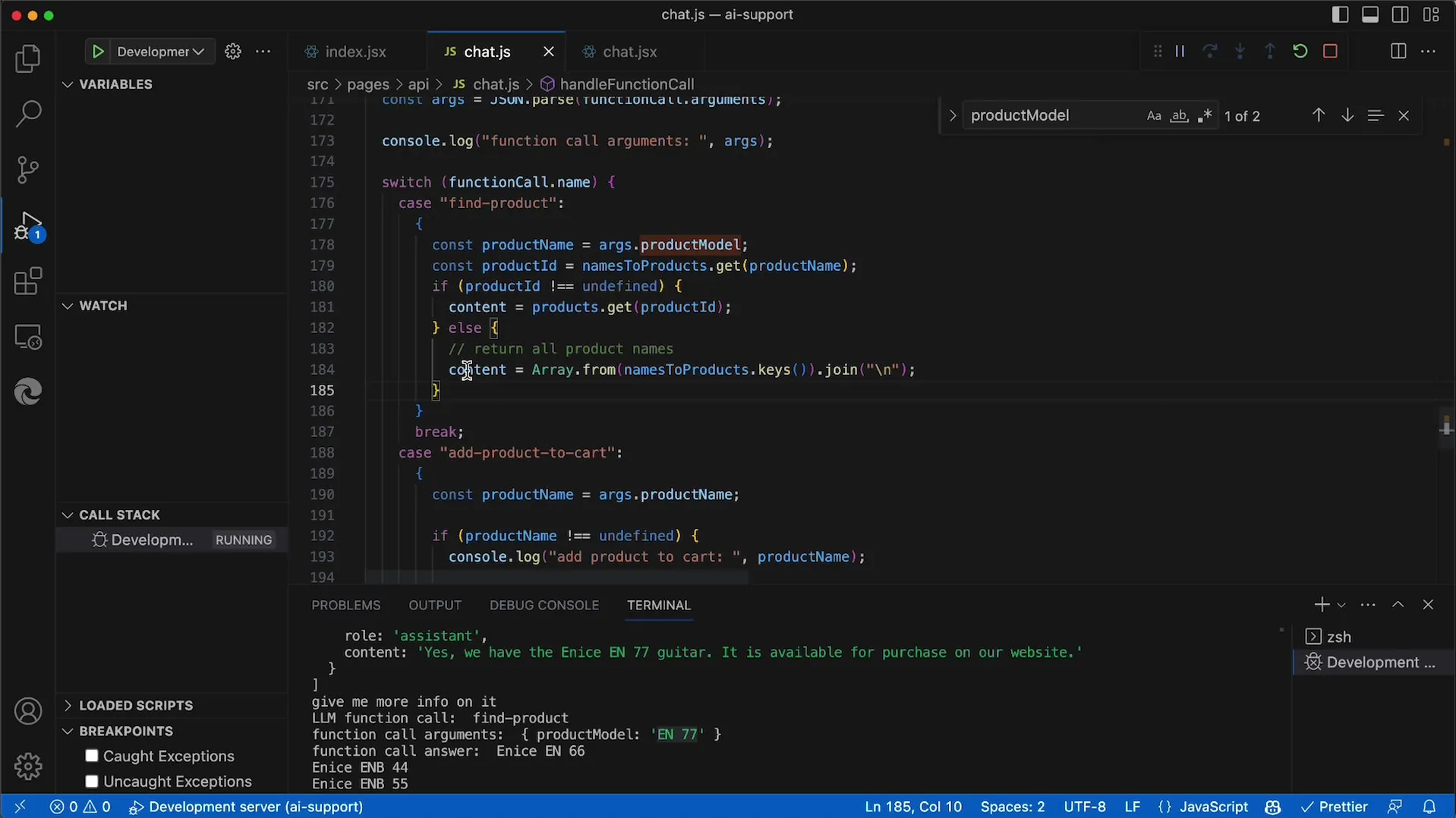Toggle Match Whole Word in find widget

pyautogui.click(x=1179, y=116)
